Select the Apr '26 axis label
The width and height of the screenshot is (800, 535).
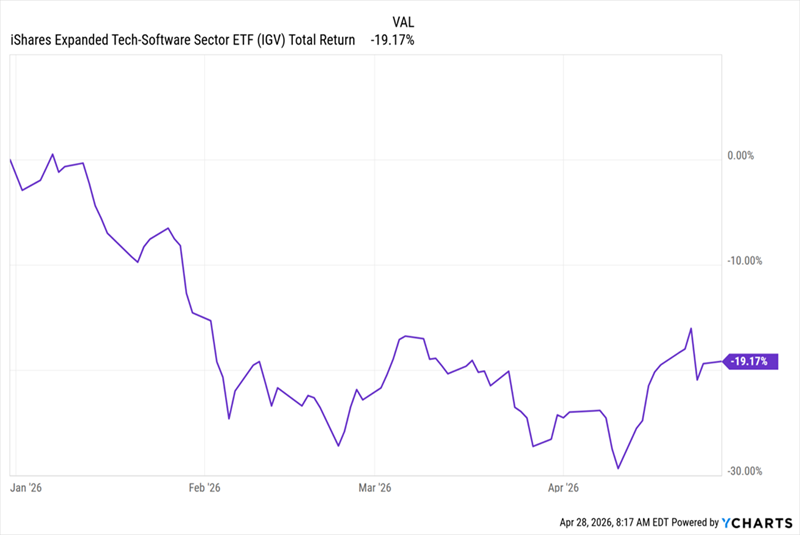[x=564, y=488]
